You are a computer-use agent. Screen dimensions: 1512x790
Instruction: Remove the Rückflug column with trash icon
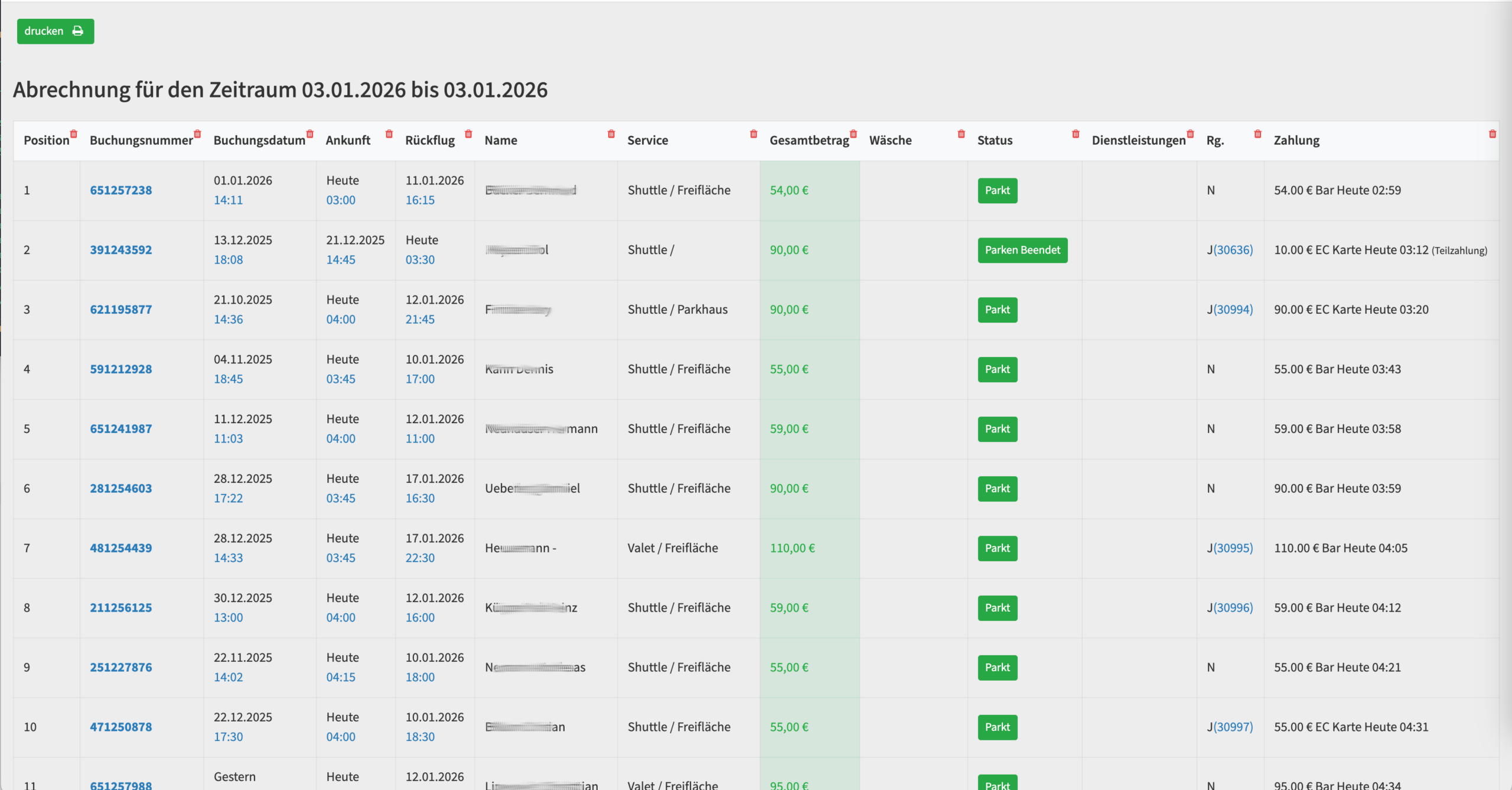[x=468, y=134]
